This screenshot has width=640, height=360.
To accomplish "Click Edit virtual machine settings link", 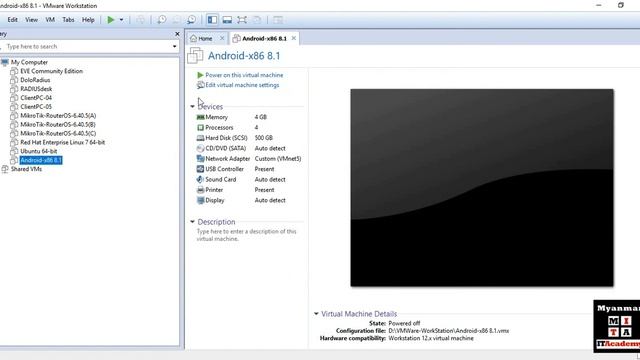I will 242,85.
